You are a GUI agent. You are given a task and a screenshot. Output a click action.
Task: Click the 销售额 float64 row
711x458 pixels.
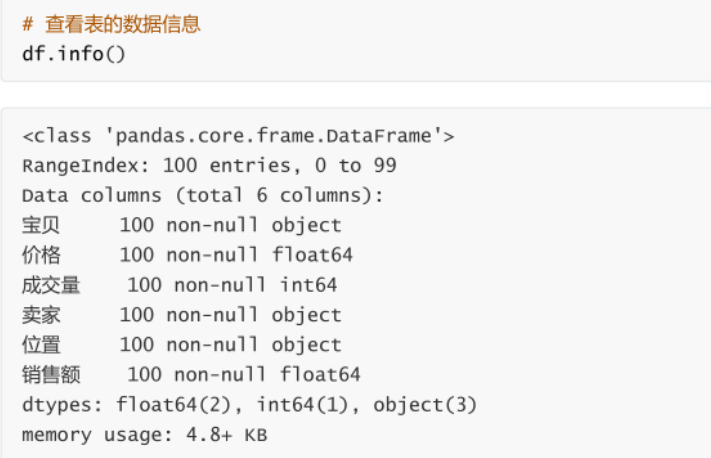191,375
